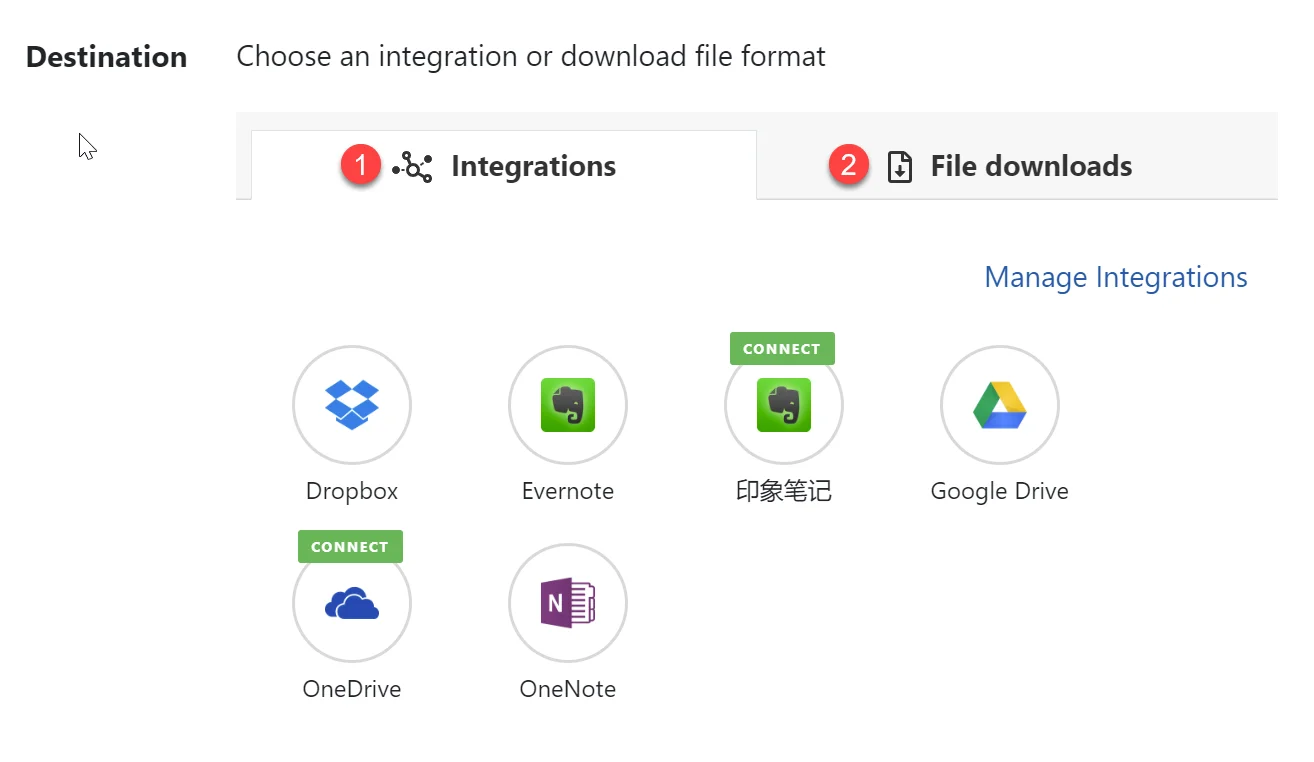Viewport: 1314px width, 762px height.
Task: Open the Integrations tab
Action: point(504,165)
